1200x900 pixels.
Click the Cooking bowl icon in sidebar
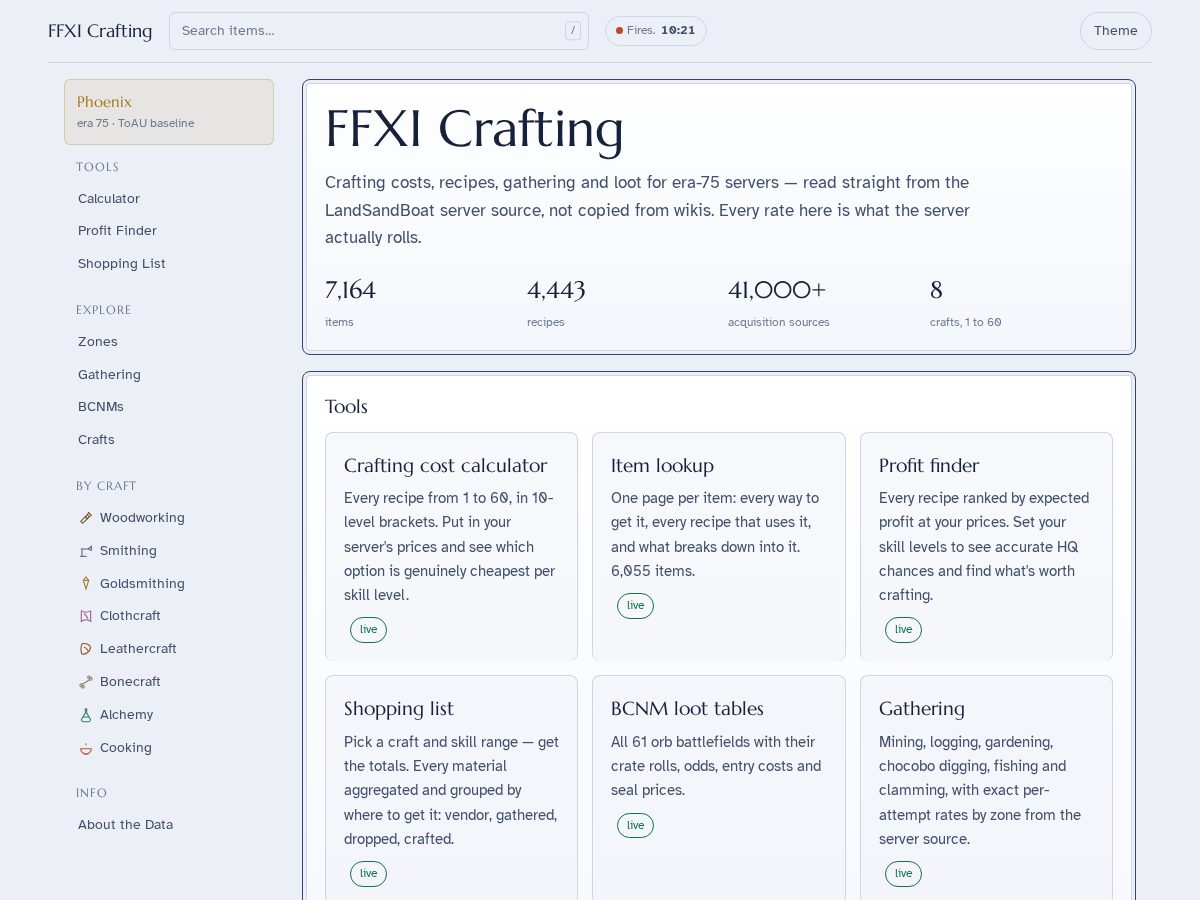coord(86,748)
